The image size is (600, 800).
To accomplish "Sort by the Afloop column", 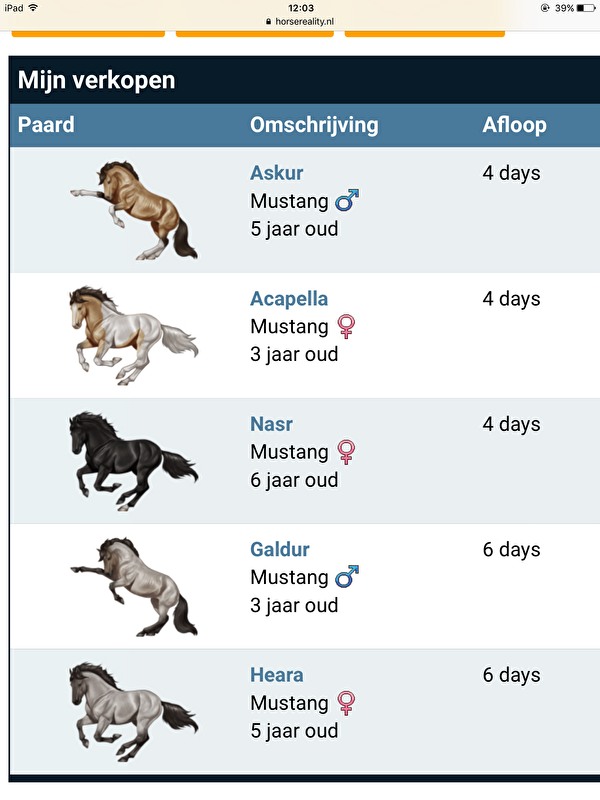I will [515, 125].
